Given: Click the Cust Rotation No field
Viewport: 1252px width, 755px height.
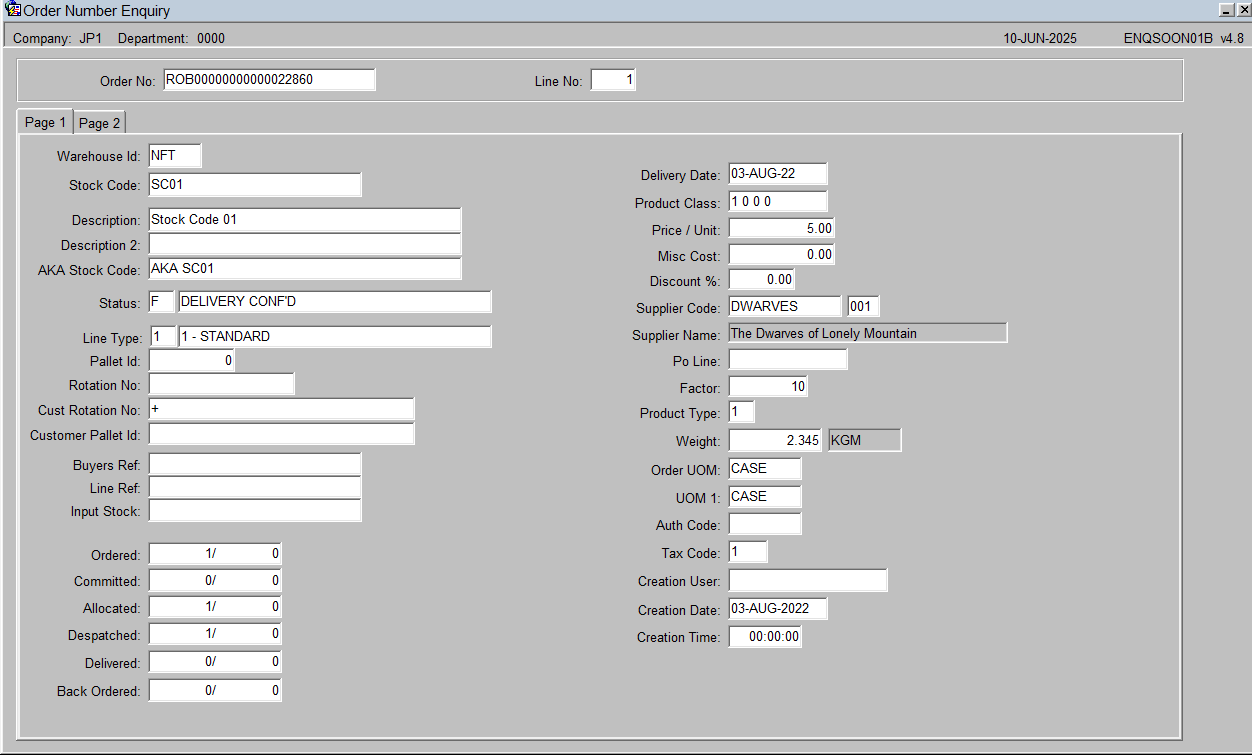Looking at the screenshot, I should click(x=282, y=409).
